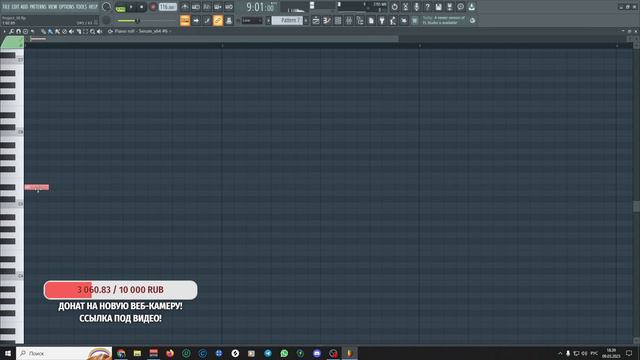Open the playlist view icon
The height and width of the screenshot is (360, 640).
[x=316, y=20]
